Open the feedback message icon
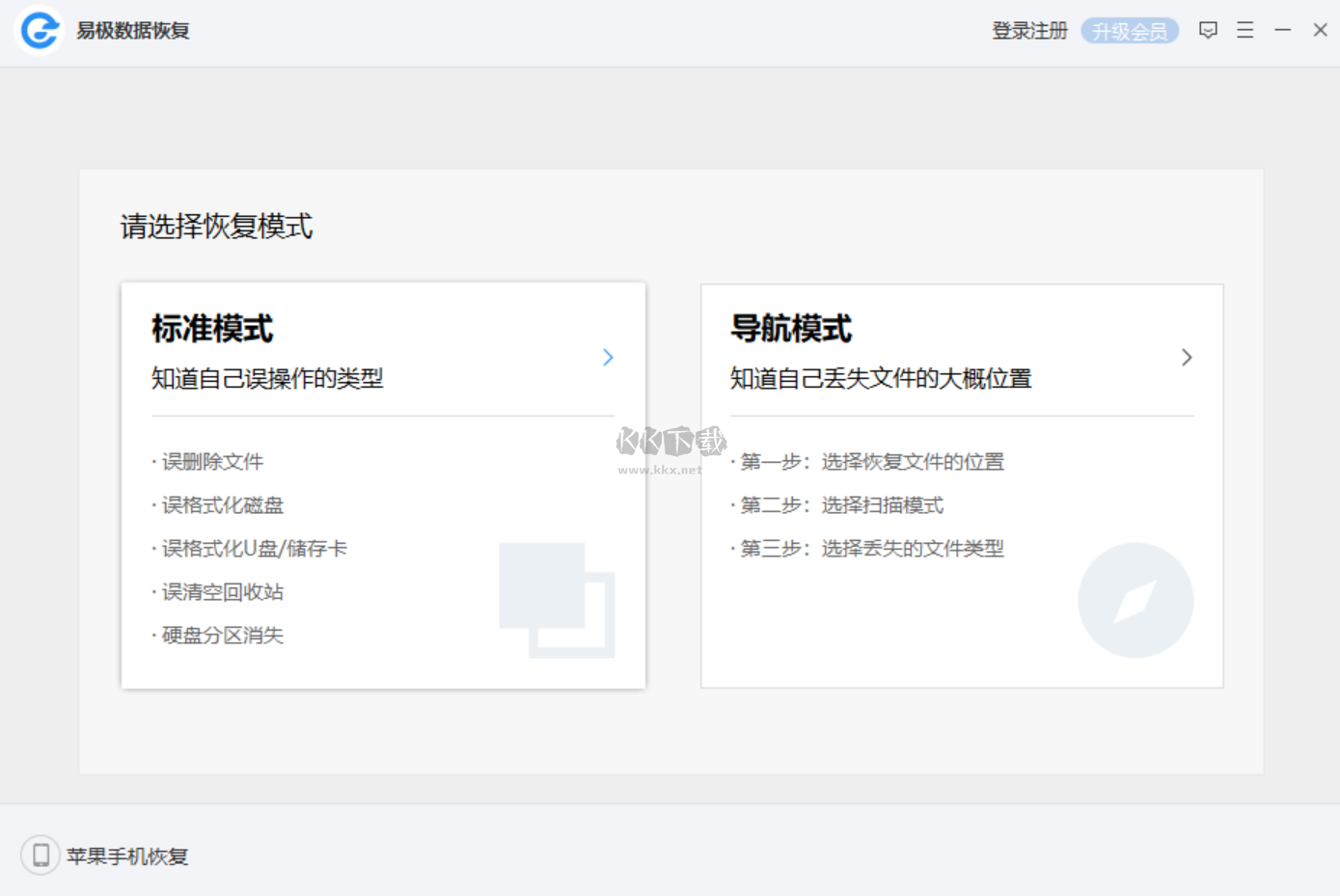The image size is (1340, 896). click(1208, 30)
